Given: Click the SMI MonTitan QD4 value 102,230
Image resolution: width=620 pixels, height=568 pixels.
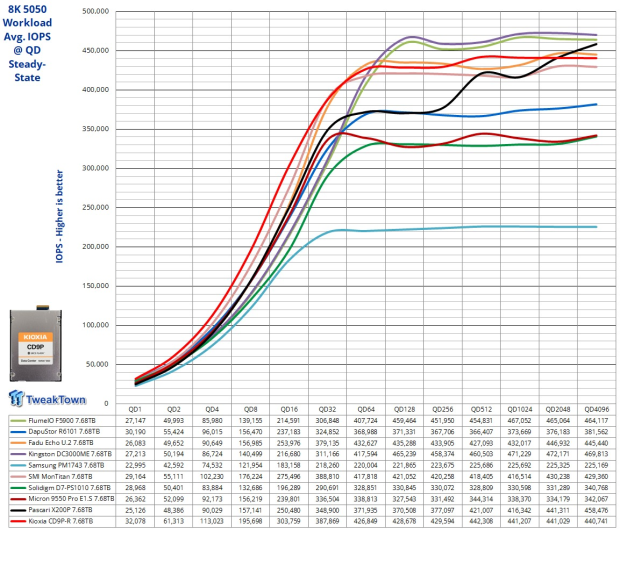Looking at the screenshot, I should [212, 477].
